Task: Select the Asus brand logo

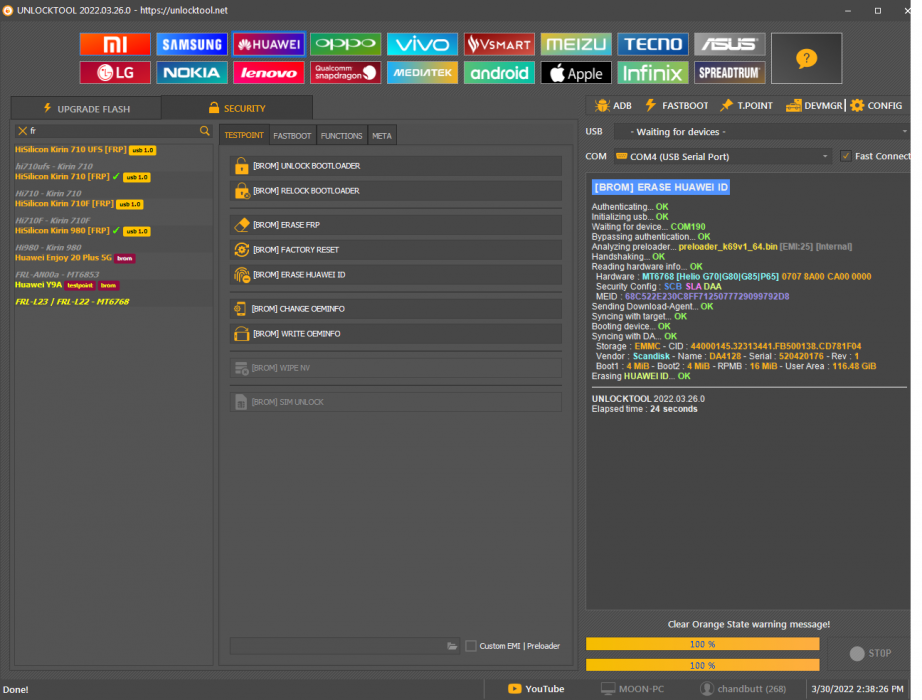Action: [730, 44]
